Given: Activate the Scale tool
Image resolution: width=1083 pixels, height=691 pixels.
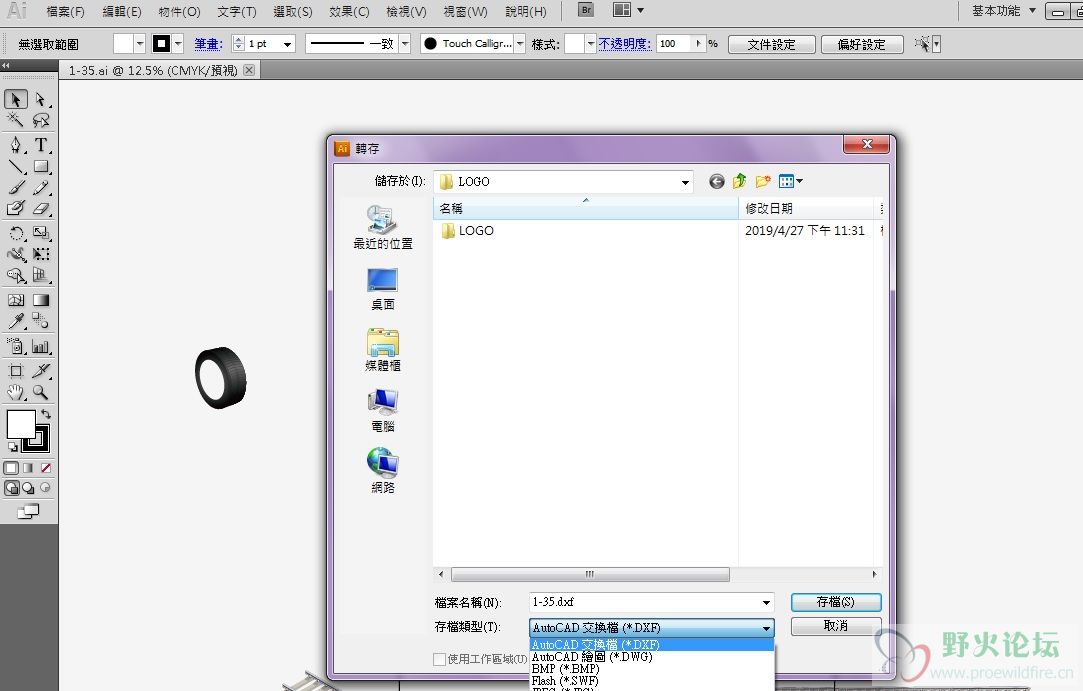Looking at the screenshot, I should pos(41,234).
